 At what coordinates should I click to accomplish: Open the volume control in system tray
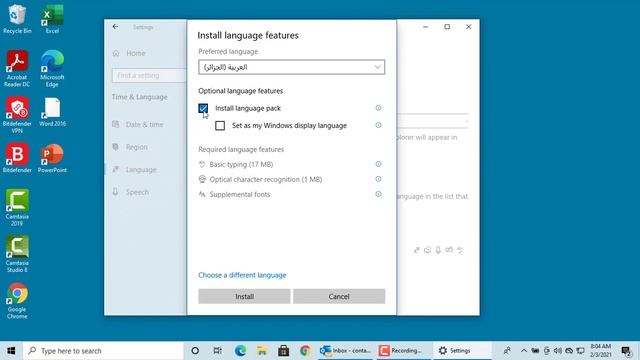pyautogui.click(x=558, y=351)
